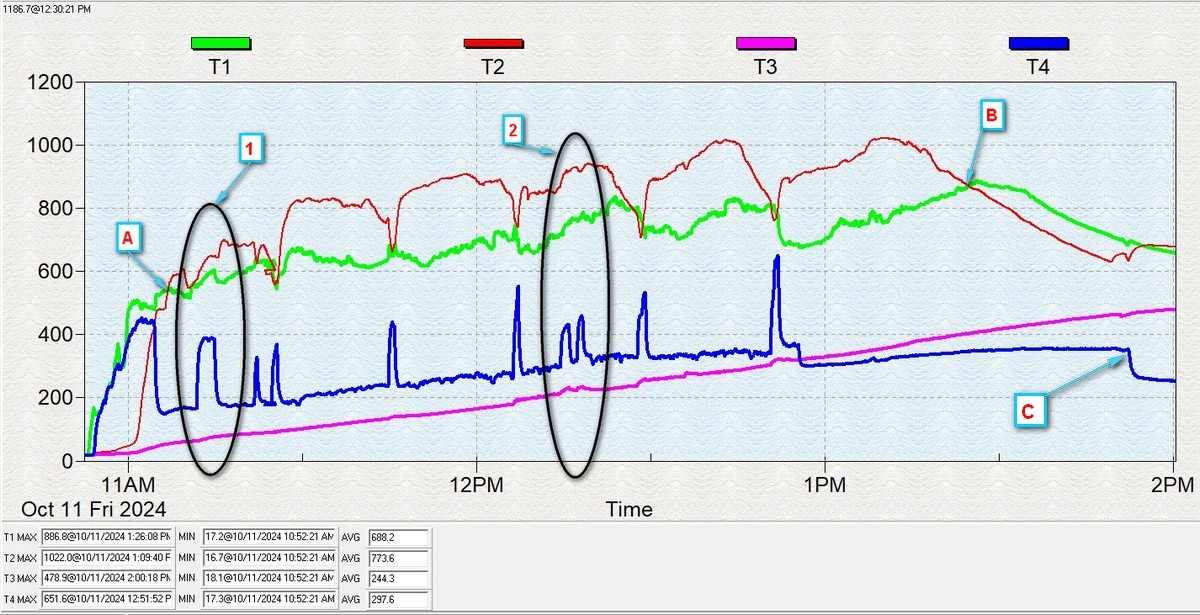
Task: Click the T3 AVG field showing 244.3
Action: click(398, 579)
